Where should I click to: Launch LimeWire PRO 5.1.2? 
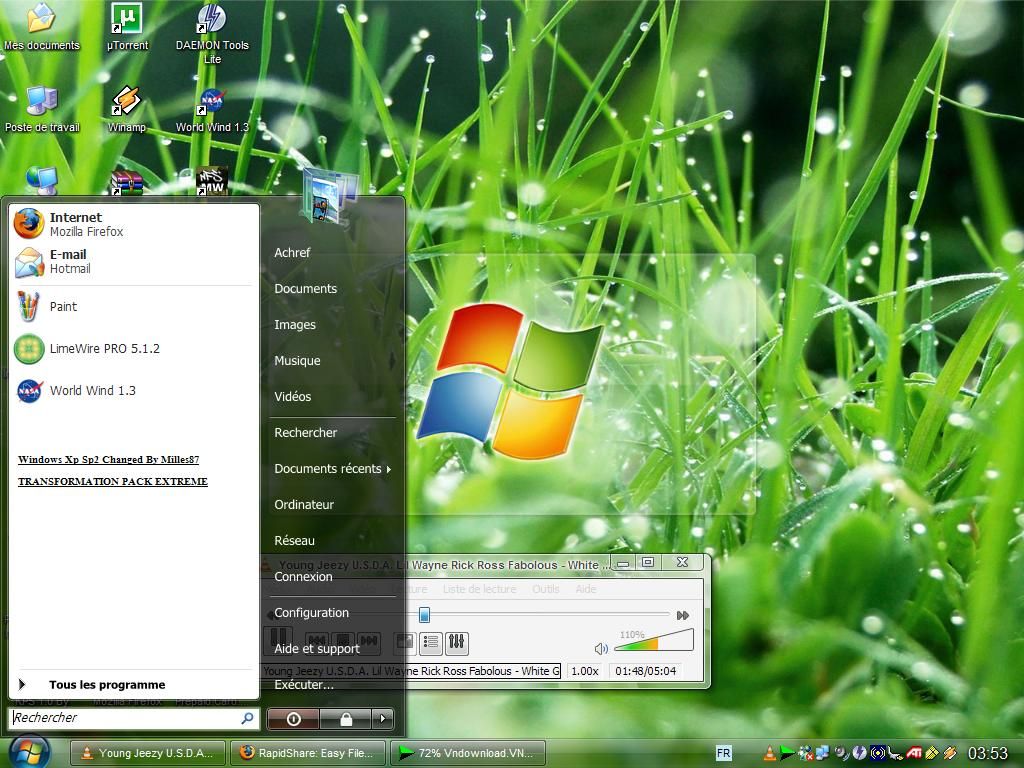(x=133, y=349)
